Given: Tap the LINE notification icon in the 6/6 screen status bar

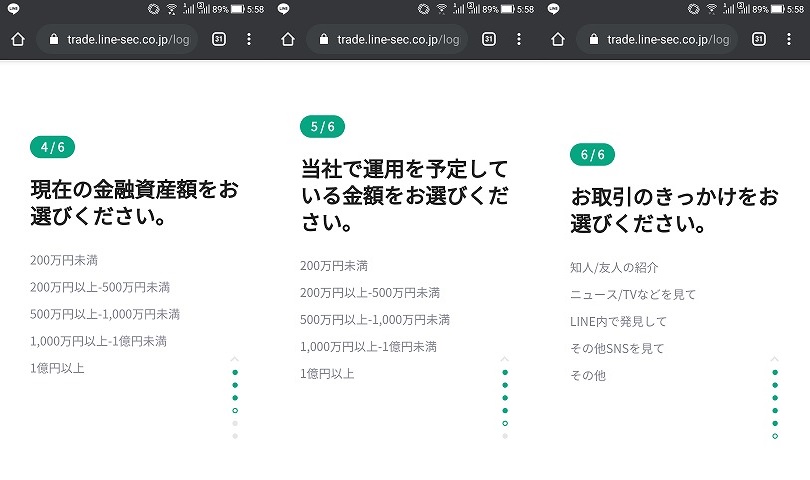Looking at the screenshot, I should click(x=553, y=9).
